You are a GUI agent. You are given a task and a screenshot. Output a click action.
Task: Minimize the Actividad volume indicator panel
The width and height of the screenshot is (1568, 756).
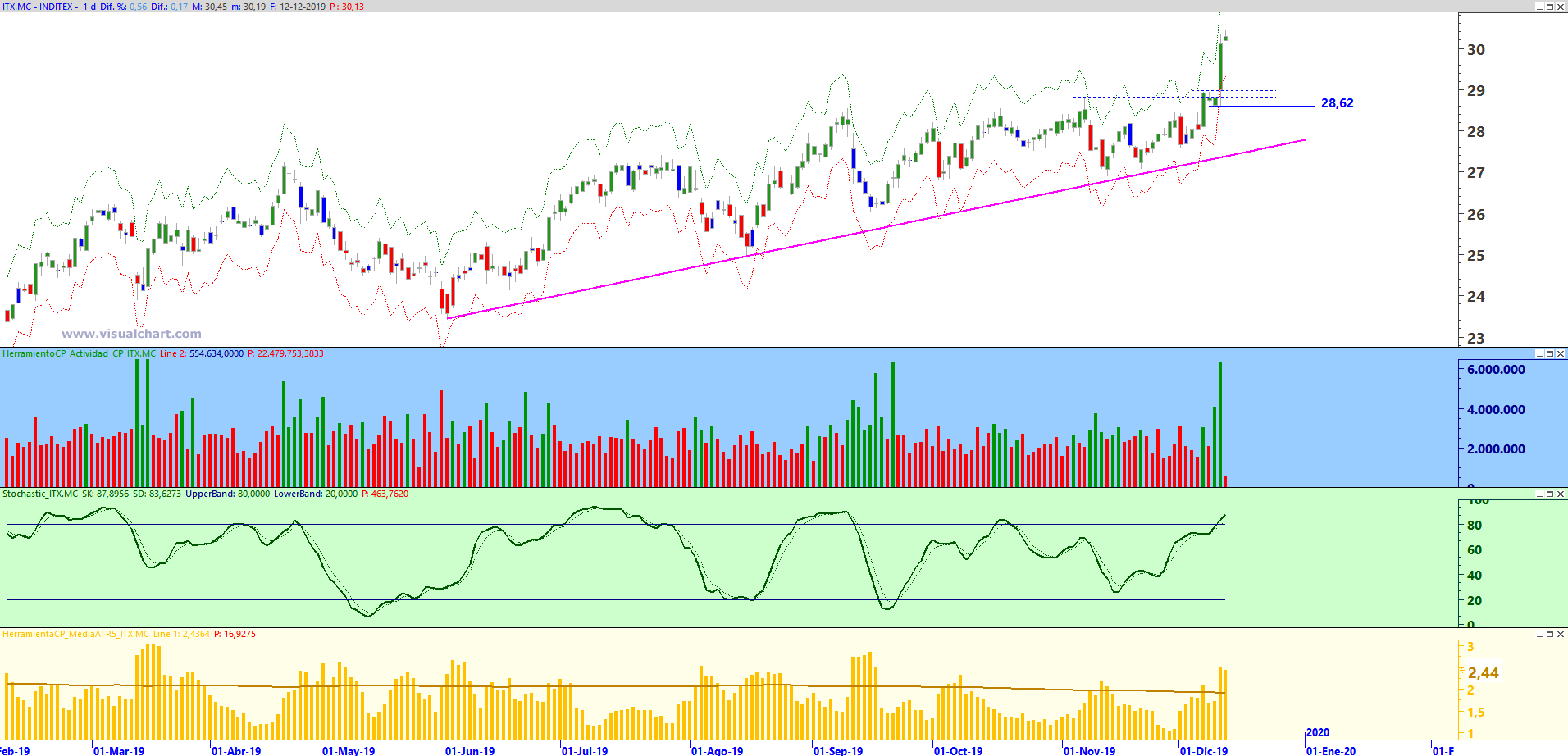(1539, 353)
